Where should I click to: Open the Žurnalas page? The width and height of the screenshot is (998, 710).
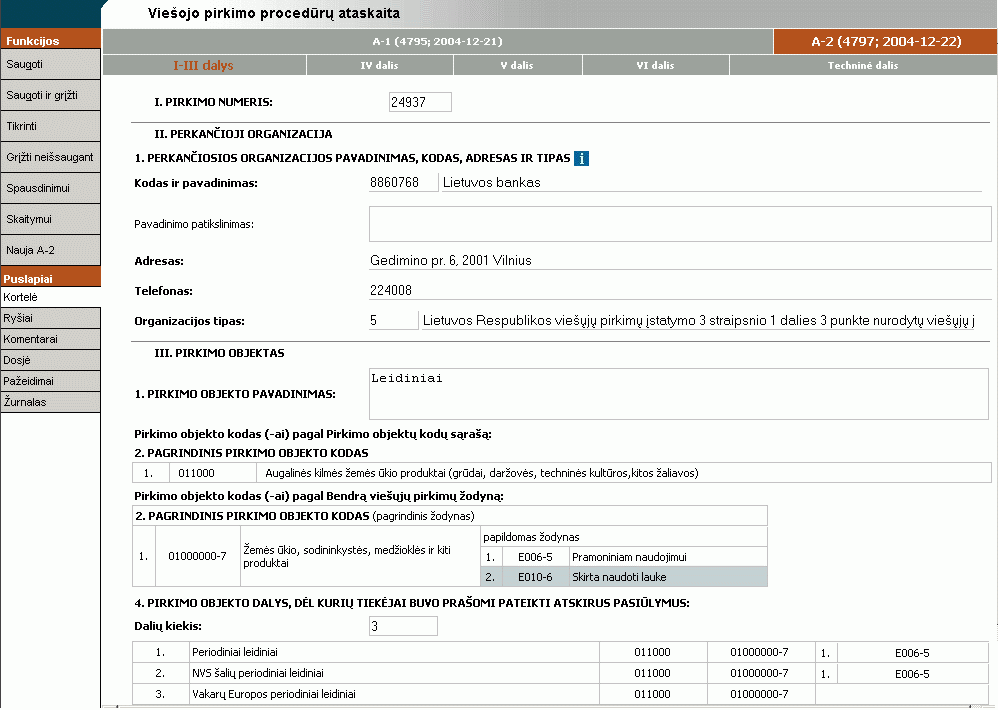pos(50,402)
